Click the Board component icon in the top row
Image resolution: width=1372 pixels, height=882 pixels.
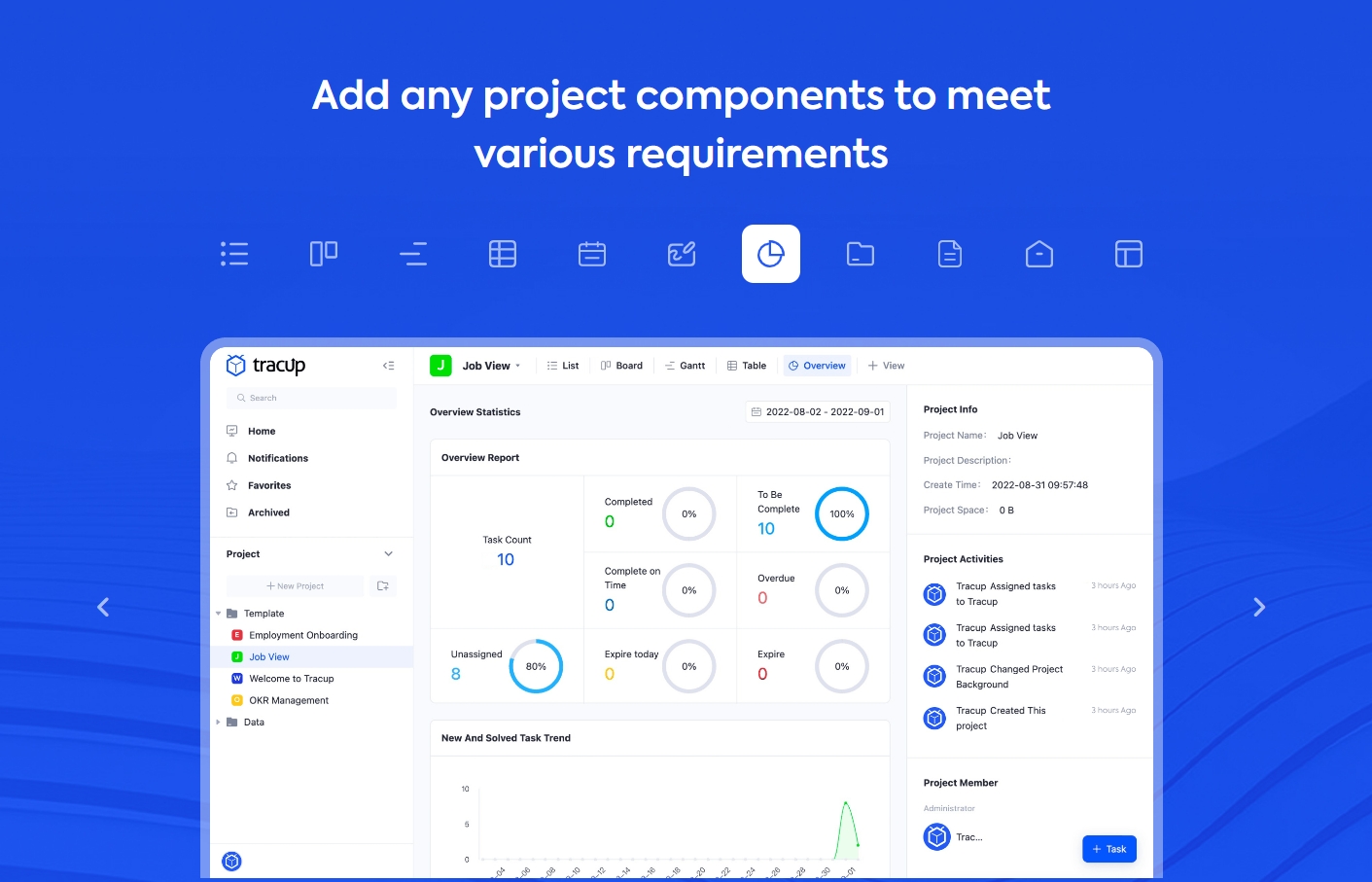[323, 254]
